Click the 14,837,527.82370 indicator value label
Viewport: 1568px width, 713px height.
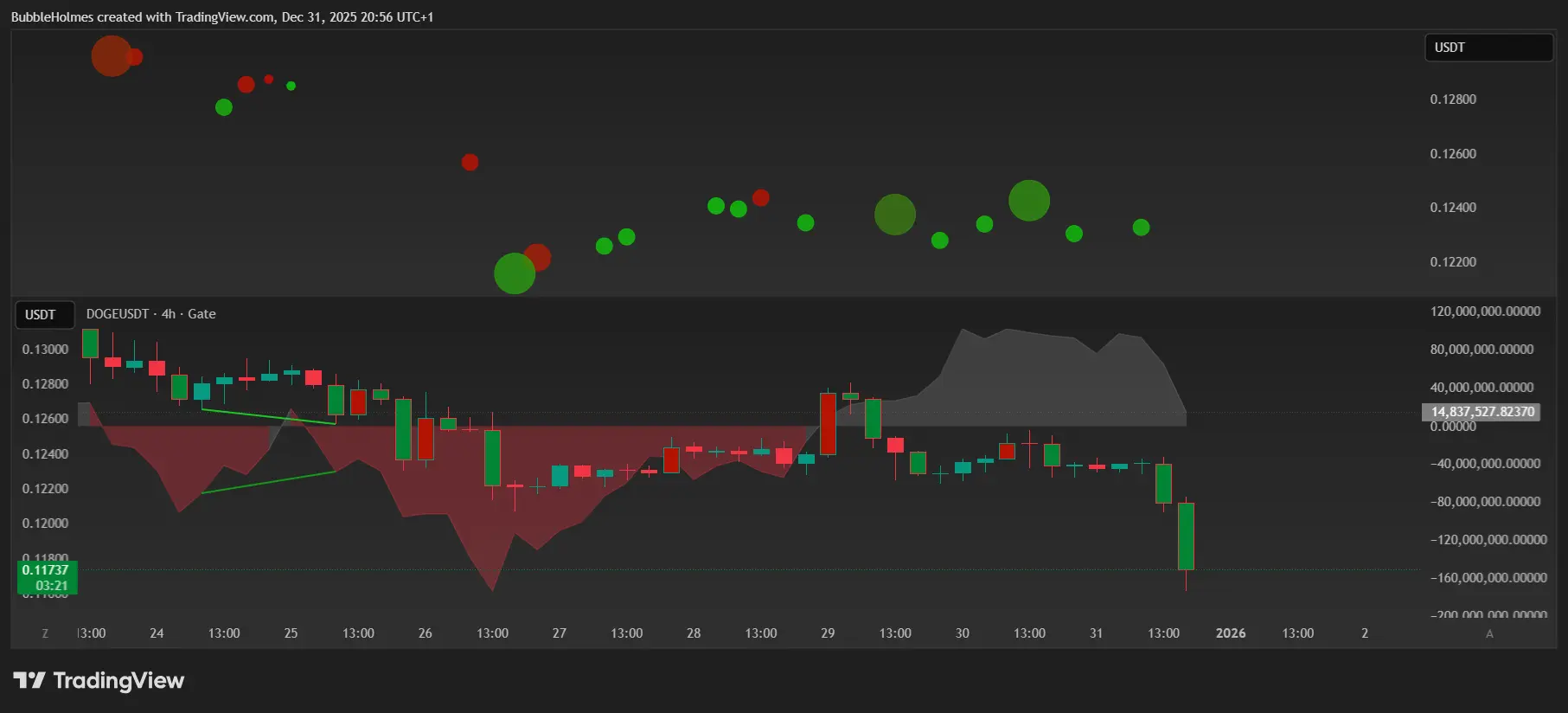coord(1482,412)
